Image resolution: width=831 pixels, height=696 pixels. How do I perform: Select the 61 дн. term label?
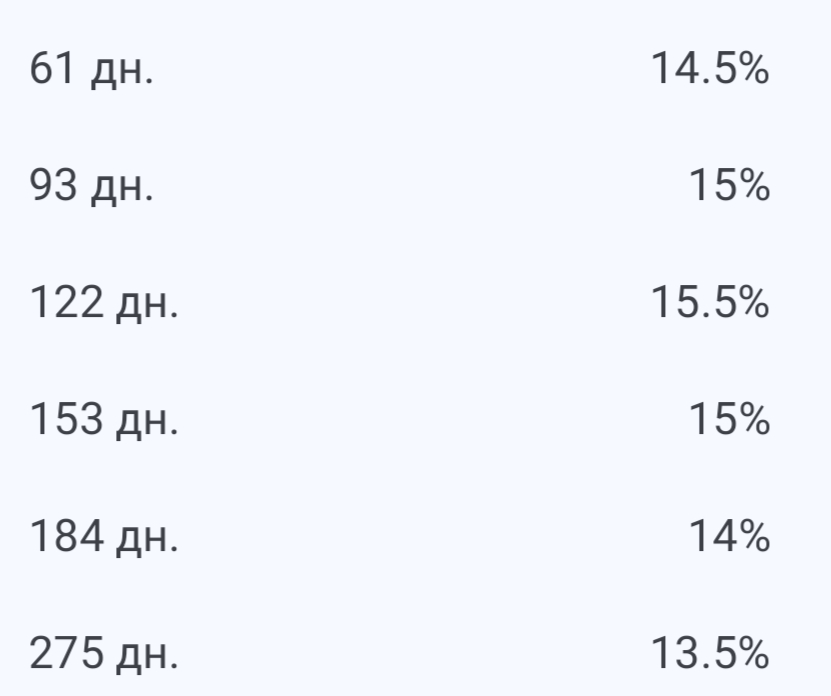pyautogui.click(x=93, y=71)
